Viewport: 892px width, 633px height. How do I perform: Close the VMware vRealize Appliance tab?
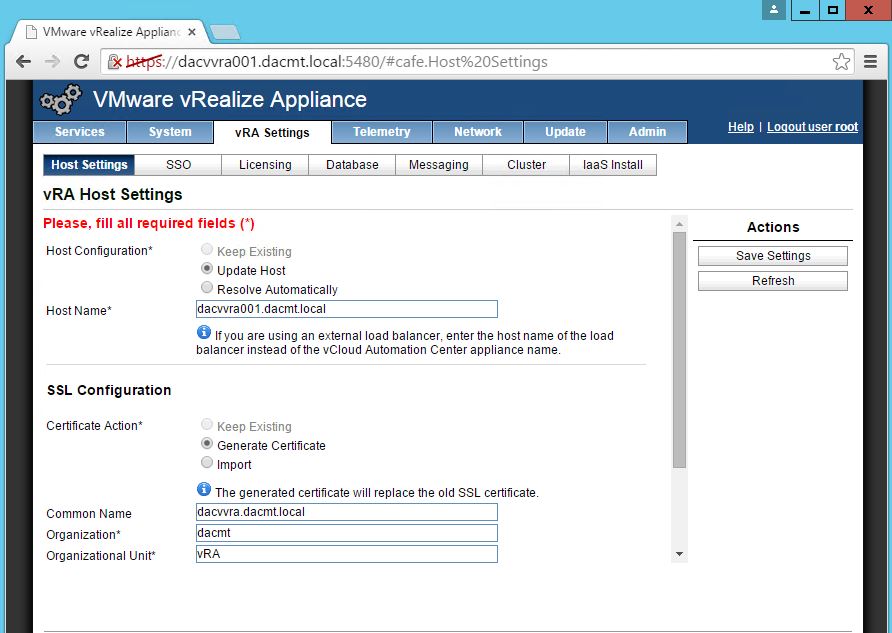tap(192, 32)
